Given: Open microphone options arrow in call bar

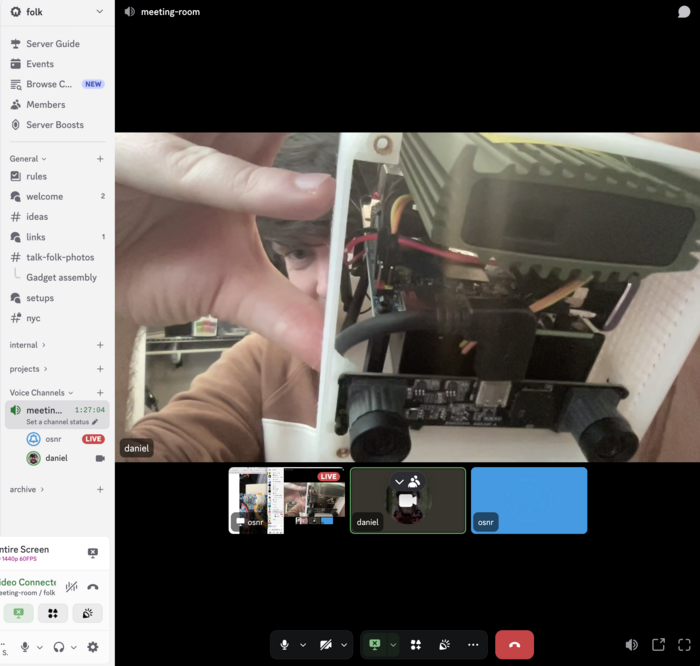Looking at the screenshot, I should coord(303,645).
